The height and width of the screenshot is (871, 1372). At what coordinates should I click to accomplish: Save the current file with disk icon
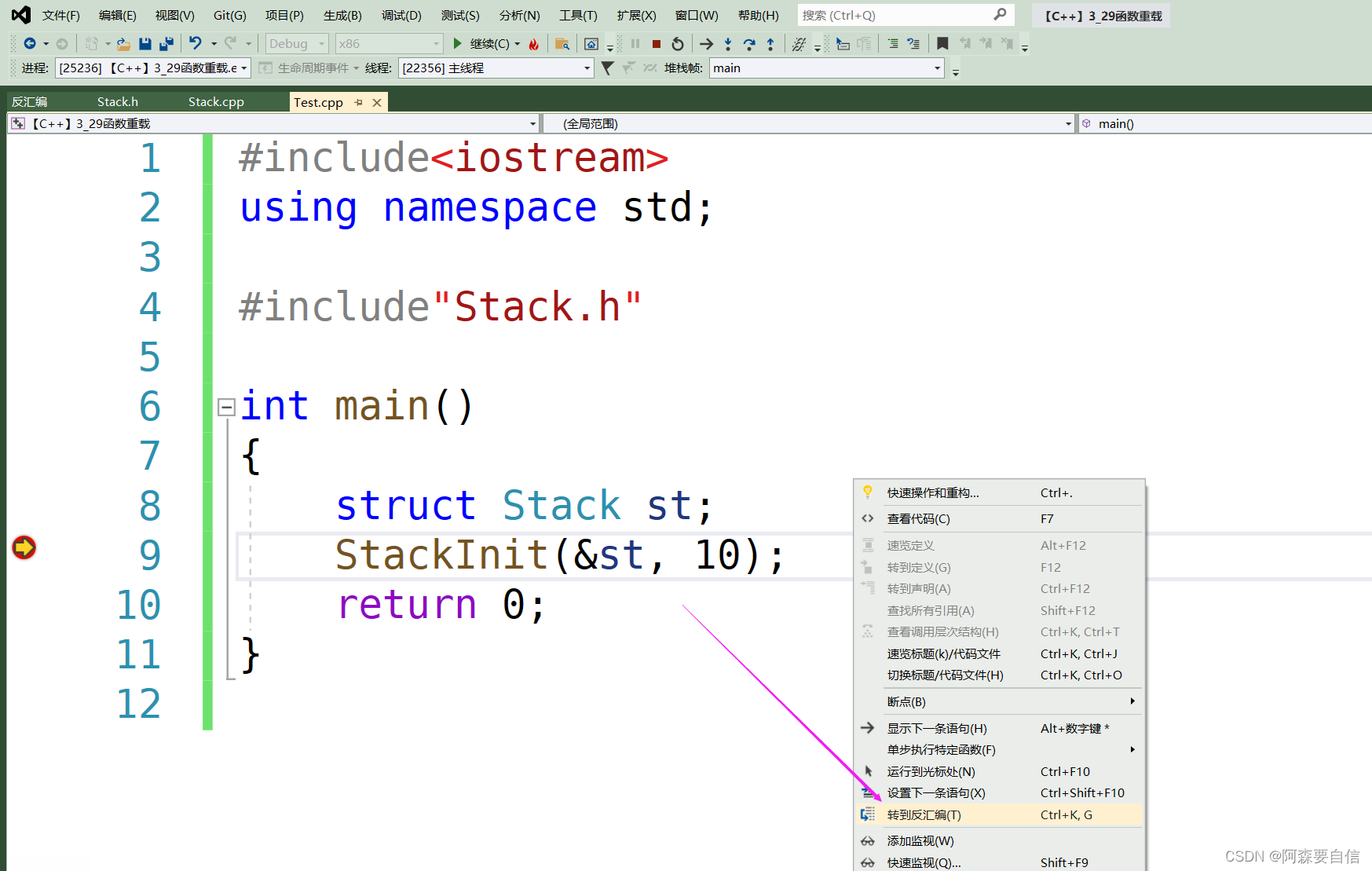(145, 44)
